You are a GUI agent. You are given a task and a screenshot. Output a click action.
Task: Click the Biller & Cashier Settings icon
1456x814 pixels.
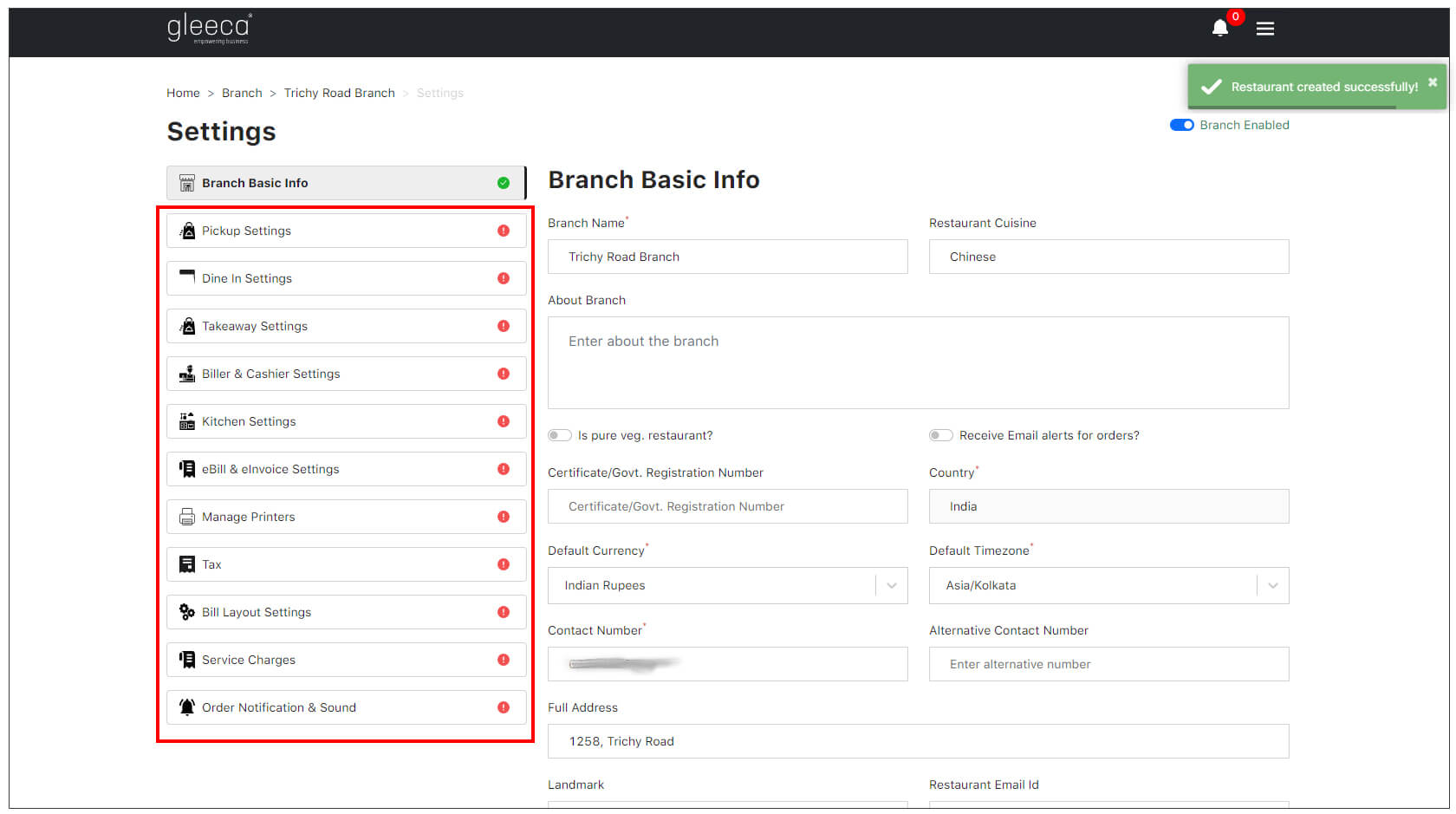click(187, 374)
